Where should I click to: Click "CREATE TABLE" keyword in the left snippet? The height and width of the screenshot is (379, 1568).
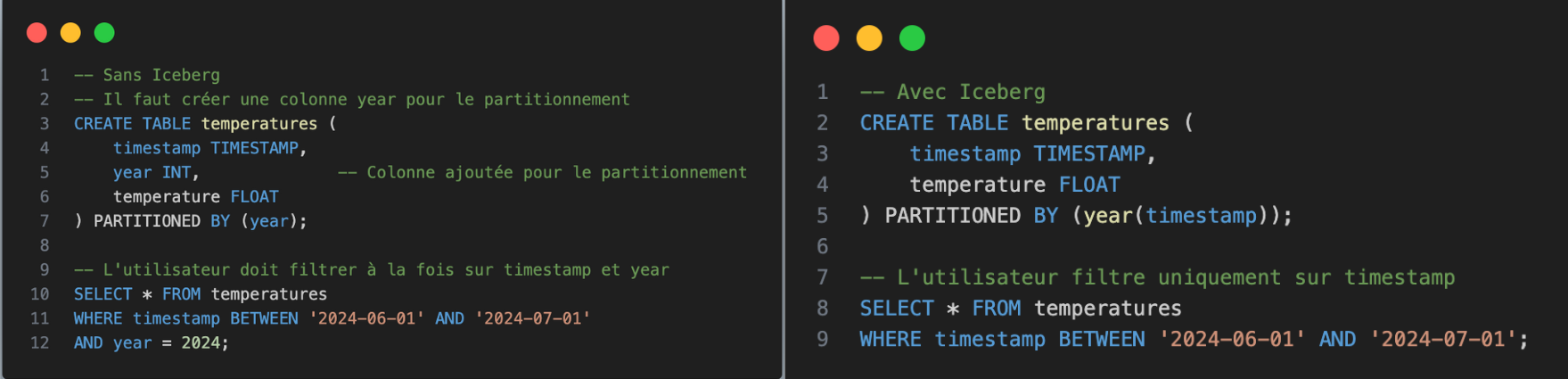[x=132, y=124]
